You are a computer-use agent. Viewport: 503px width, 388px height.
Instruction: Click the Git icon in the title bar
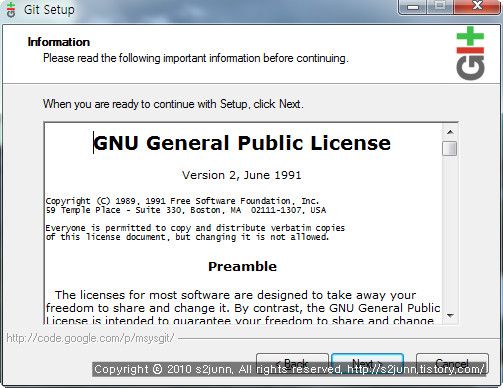[11, 9]
